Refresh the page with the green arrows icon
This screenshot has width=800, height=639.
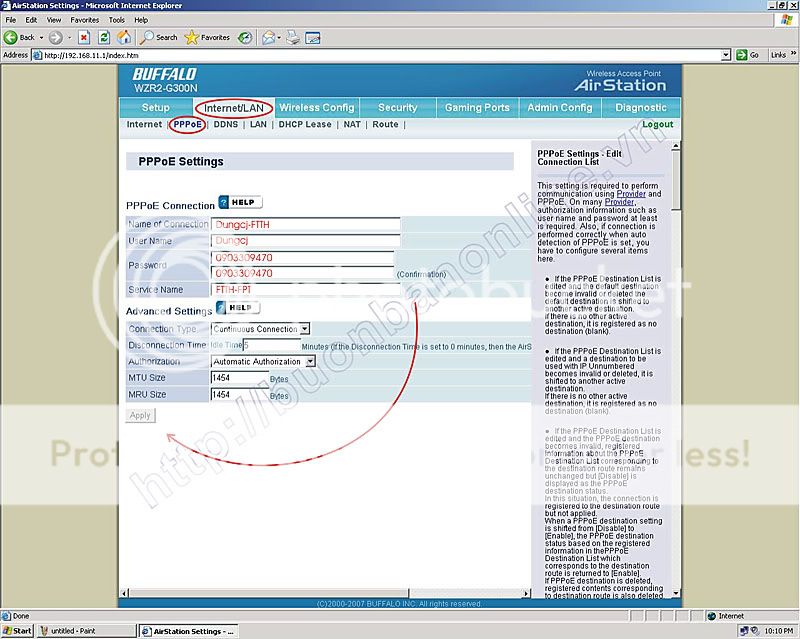click(104, 37)
